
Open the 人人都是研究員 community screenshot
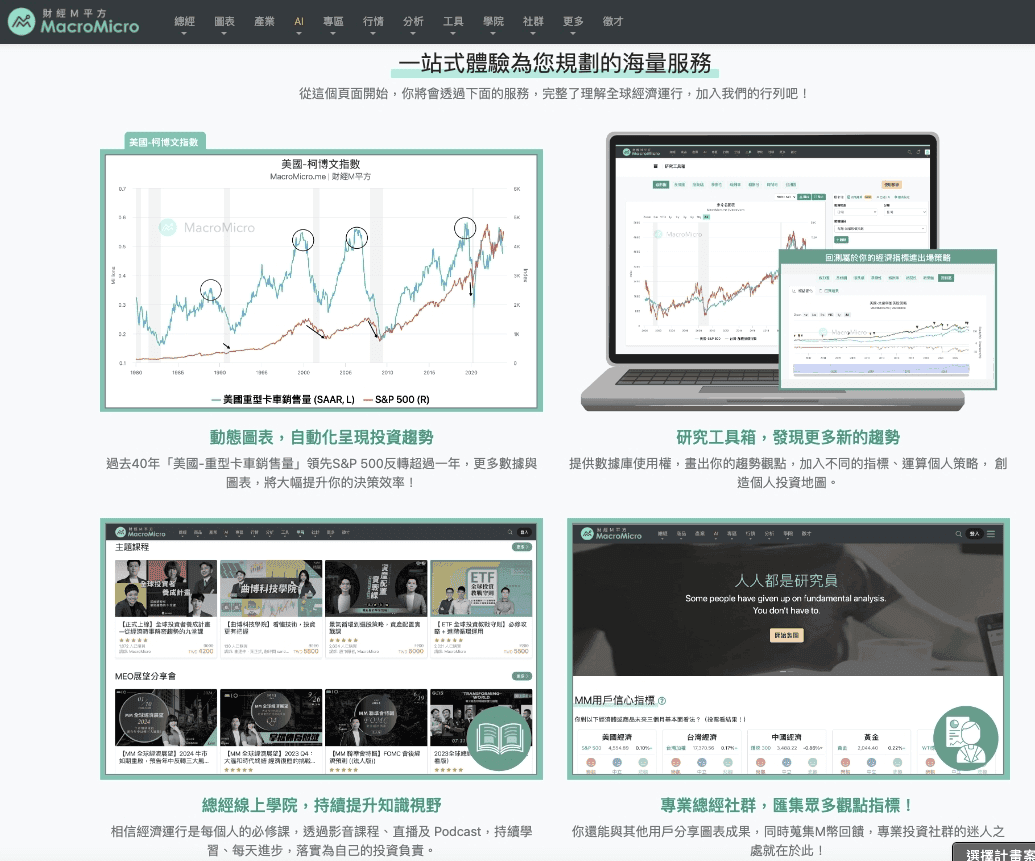788,648
